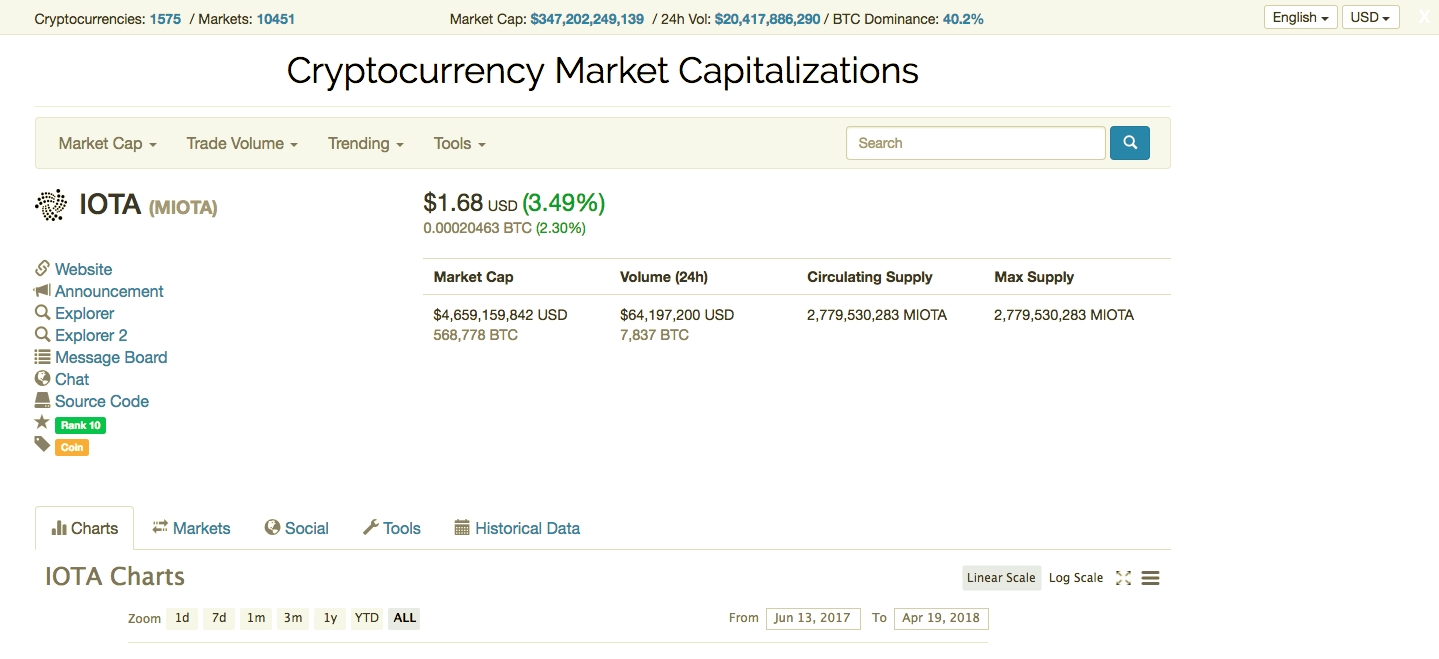Click the $4,659,159,842 USD market cap value
1439x659 pixels.
tap(500, 315)
